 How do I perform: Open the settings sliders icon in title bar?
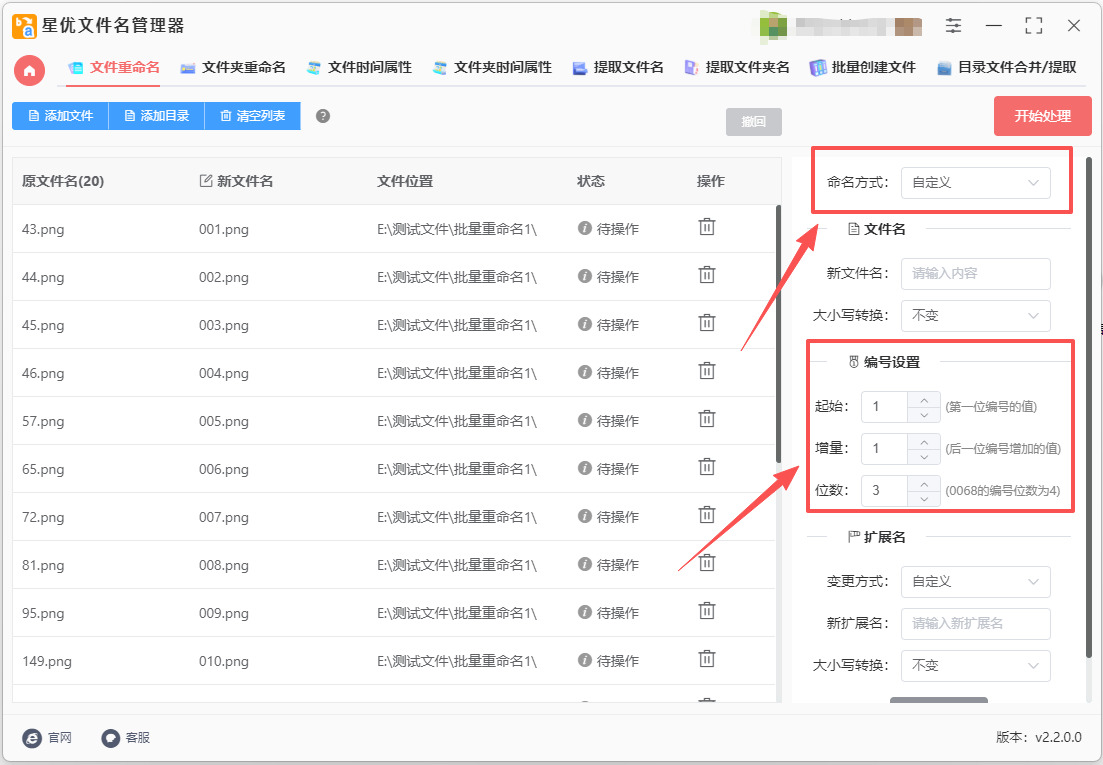[x=953, y=26]
